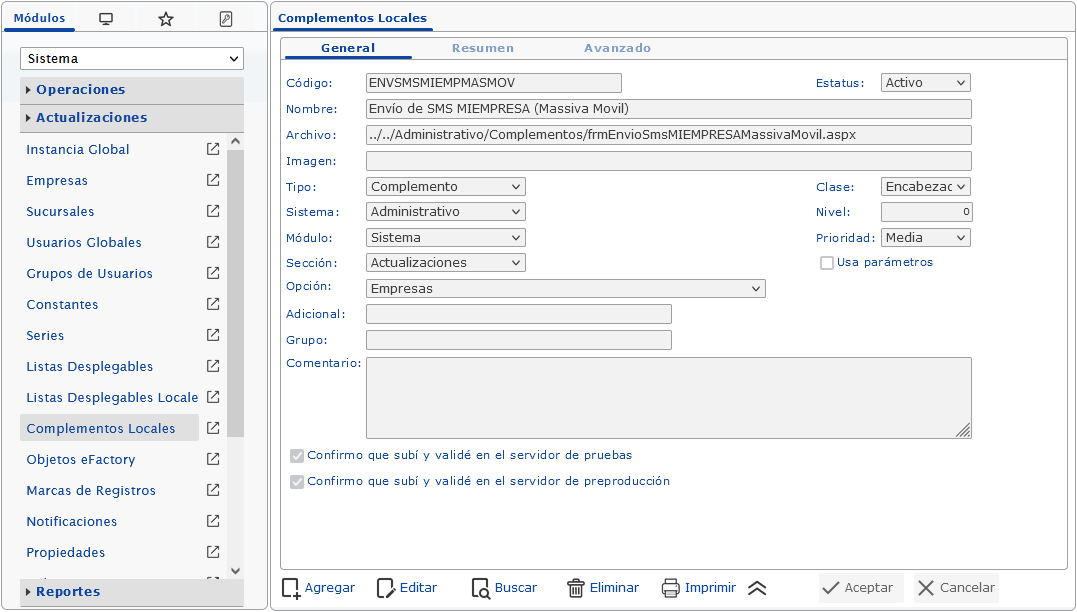Open Empresas in new window icon
This screenshot has width=1077, height=612.
click(213, 180)
